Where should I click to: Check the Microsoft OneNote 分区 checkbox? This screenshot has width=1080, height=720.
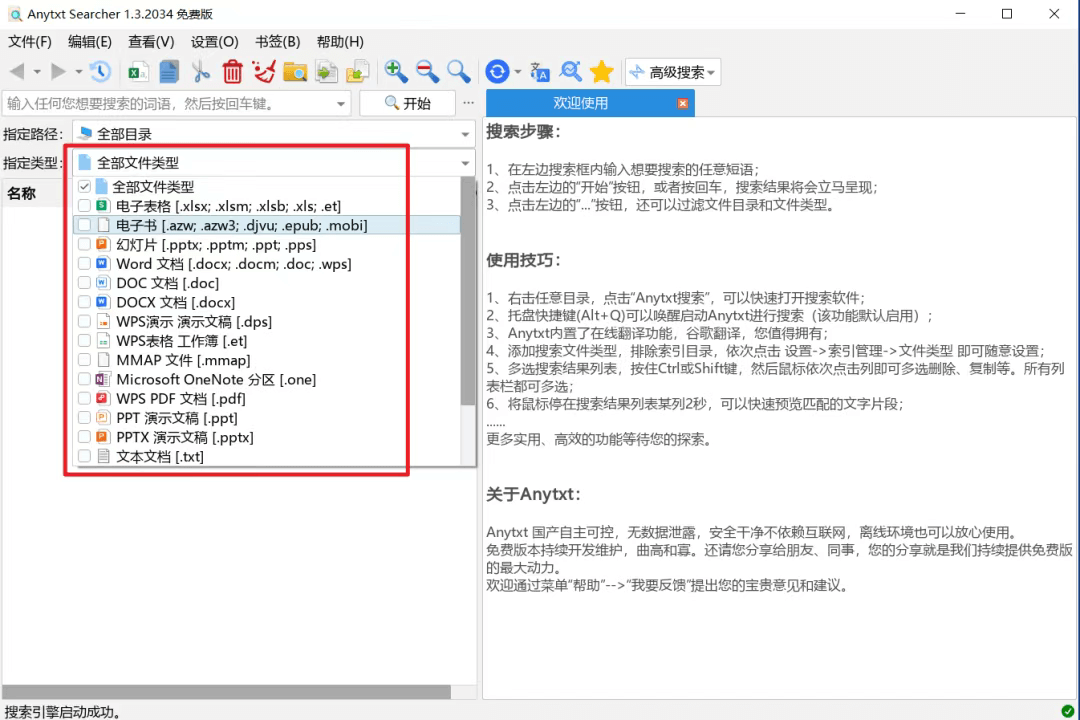click(x=84, y=380)
